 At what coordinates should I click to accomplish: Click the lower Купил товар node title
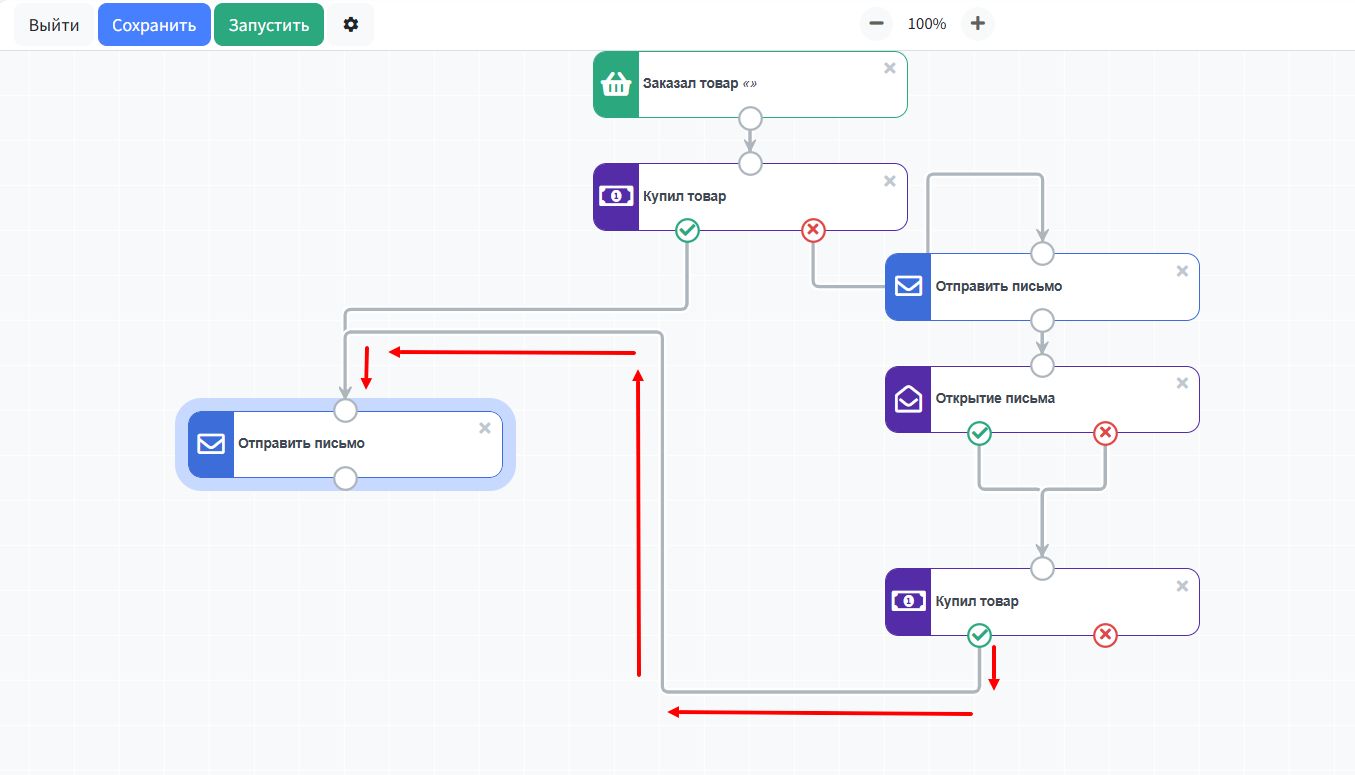point(977,601)
